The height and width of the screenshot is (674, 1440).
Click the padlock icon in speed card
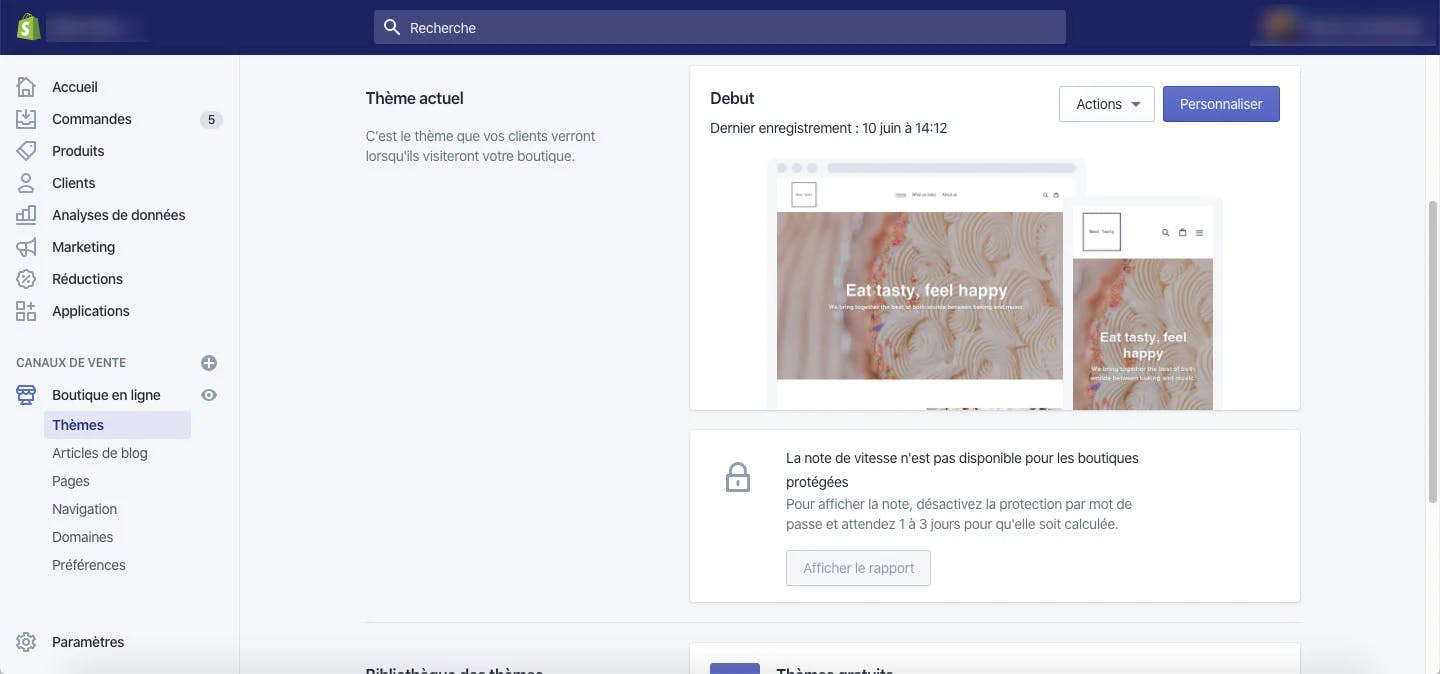tap(738, 477)
